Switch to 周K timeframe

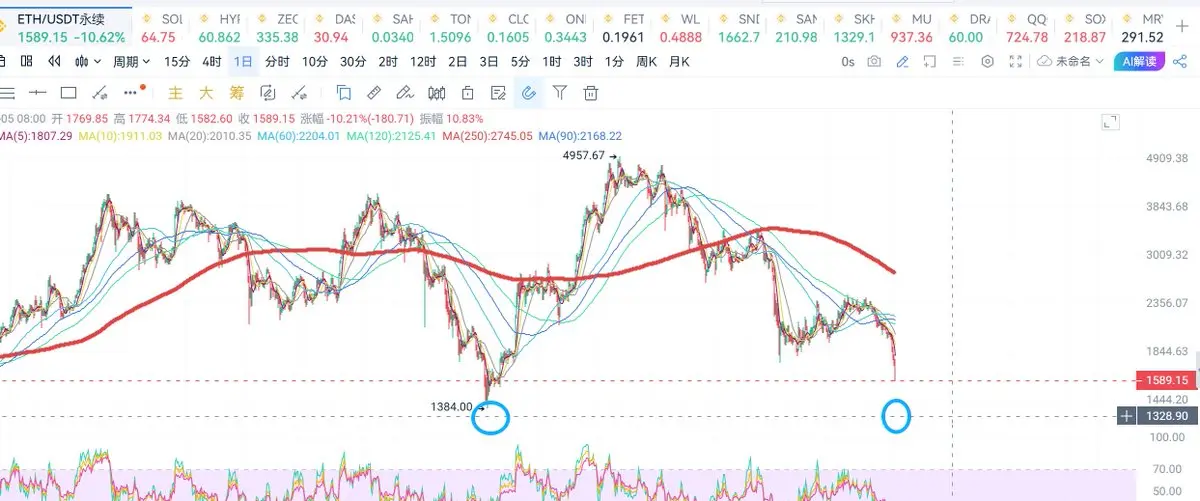pyautogui.click(x=646, y=61)
